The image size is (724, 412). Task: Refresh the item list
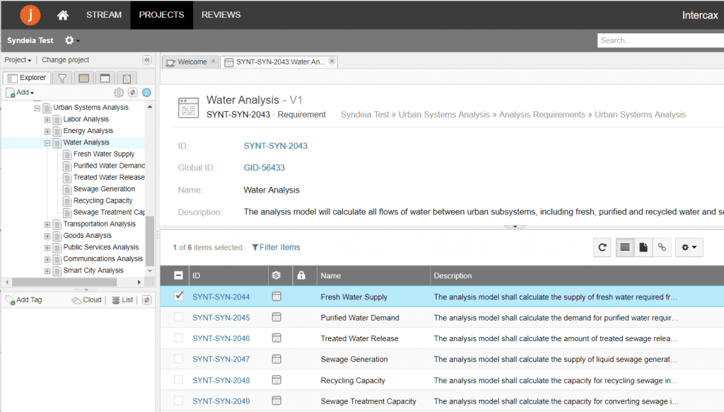pyautogui.click(x=602, y=248)
